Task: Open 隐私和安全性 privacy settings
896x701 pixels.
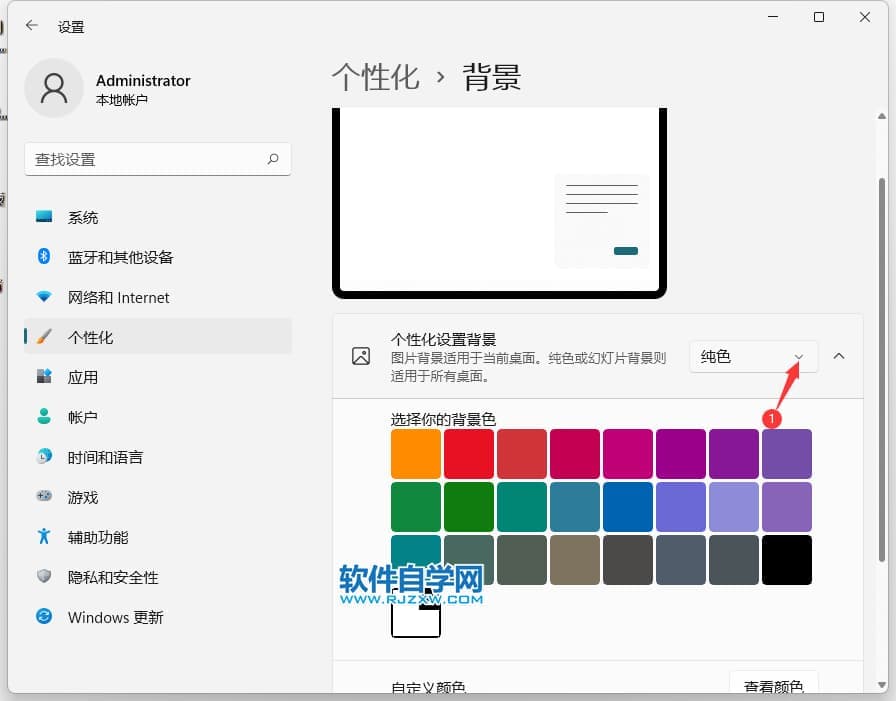Action: (113, 577)
